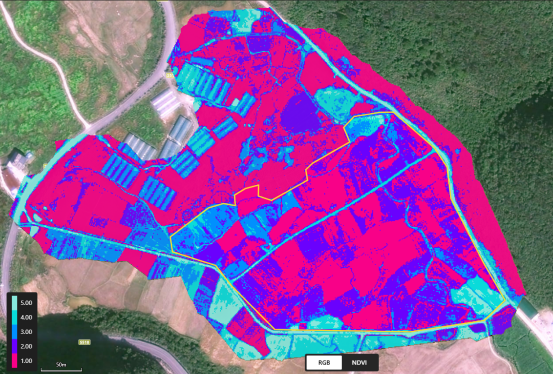The height and width of the screenshot is (375, 554).
Task: Click the light cyan 5.00 legend swatch
Action: click(x=14, y=303)
